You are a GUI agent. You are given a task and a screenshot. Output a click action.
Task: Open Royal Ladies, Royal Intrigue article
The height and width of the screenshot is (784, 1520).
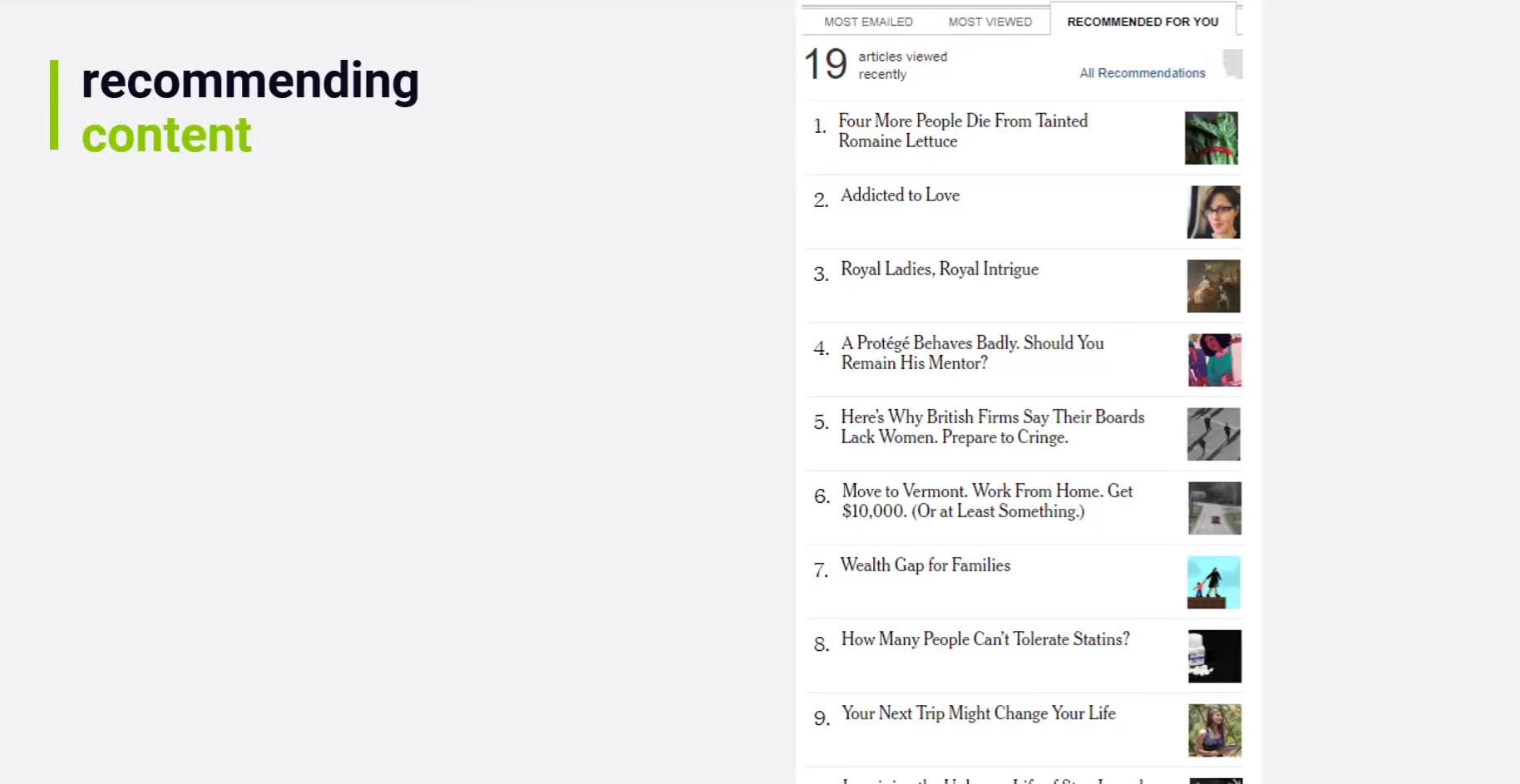pos(939,269)
